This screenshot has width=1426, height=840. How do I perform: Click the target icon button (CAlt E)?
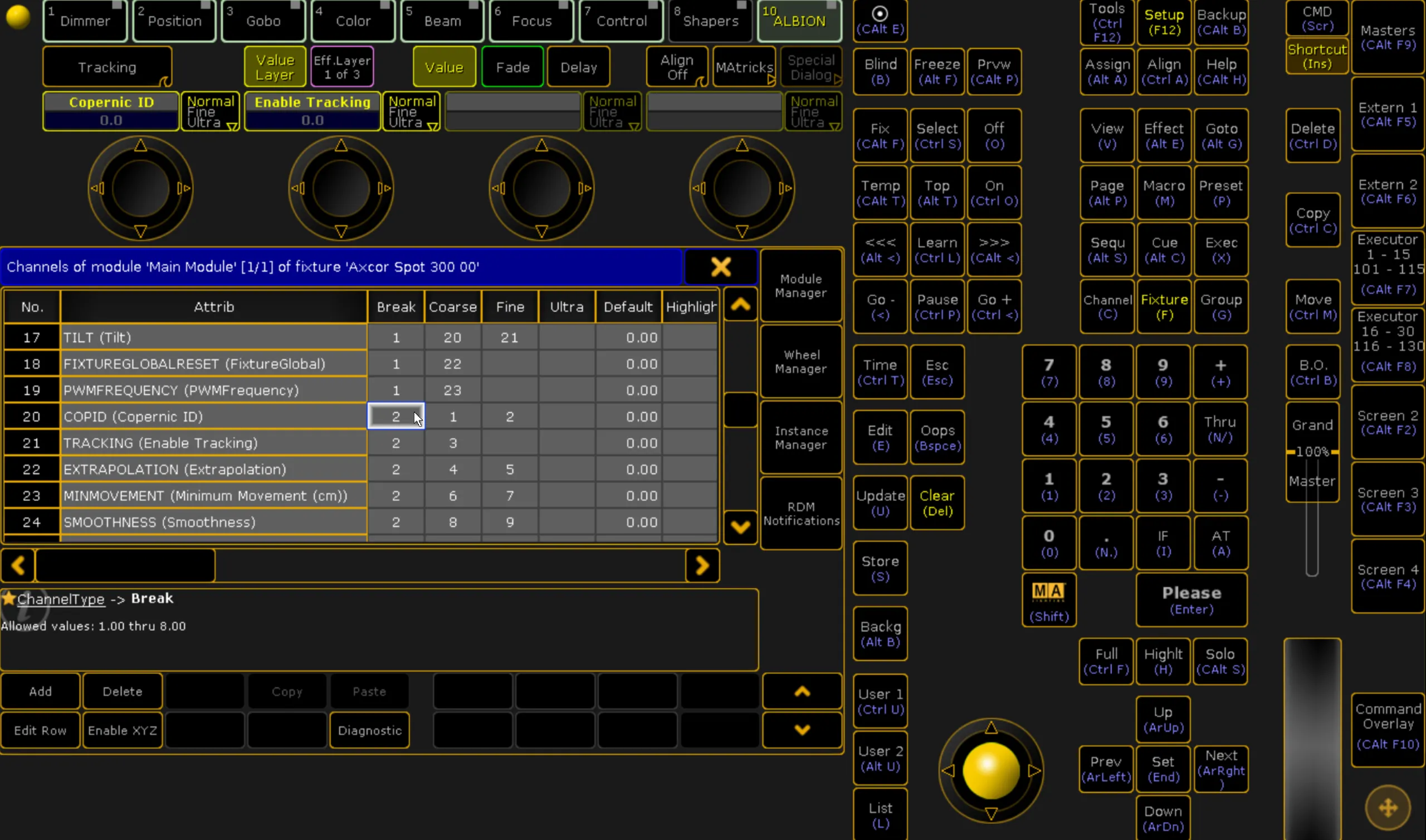click(x=880, y=21)
